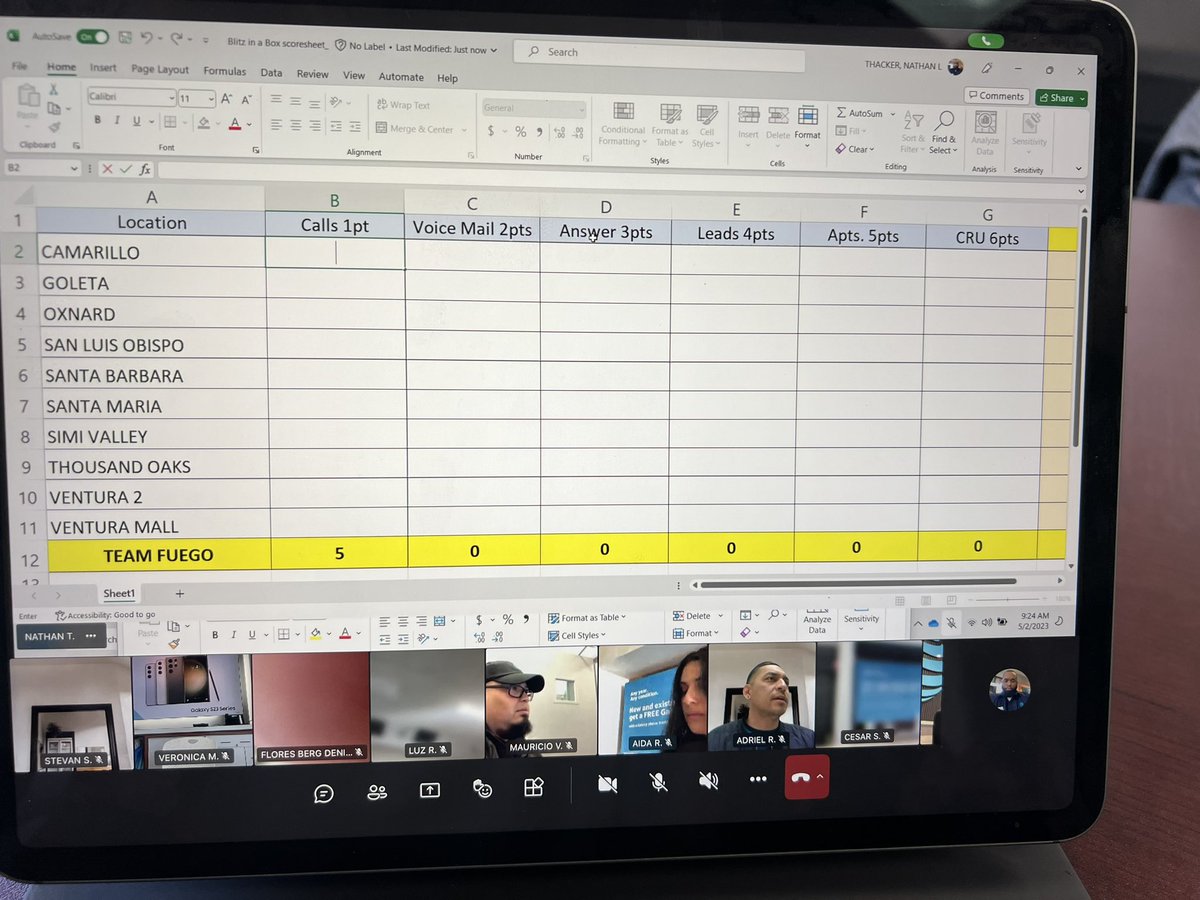Center align text horizontally
Screen dimensions: 1200x900
pos(294,125)
